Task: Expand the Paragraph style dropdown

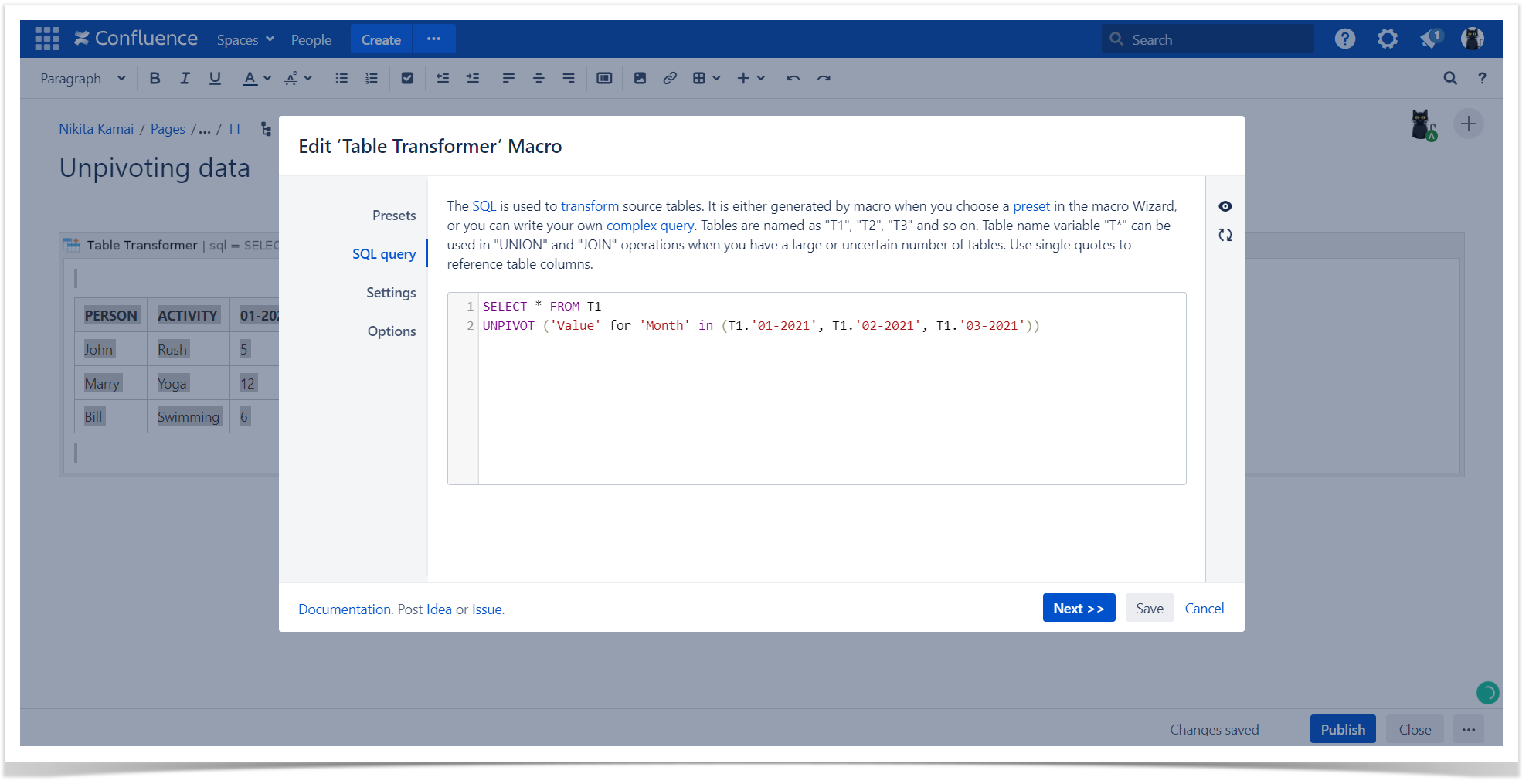Action: pyautogui.click(x=83, y=78)
